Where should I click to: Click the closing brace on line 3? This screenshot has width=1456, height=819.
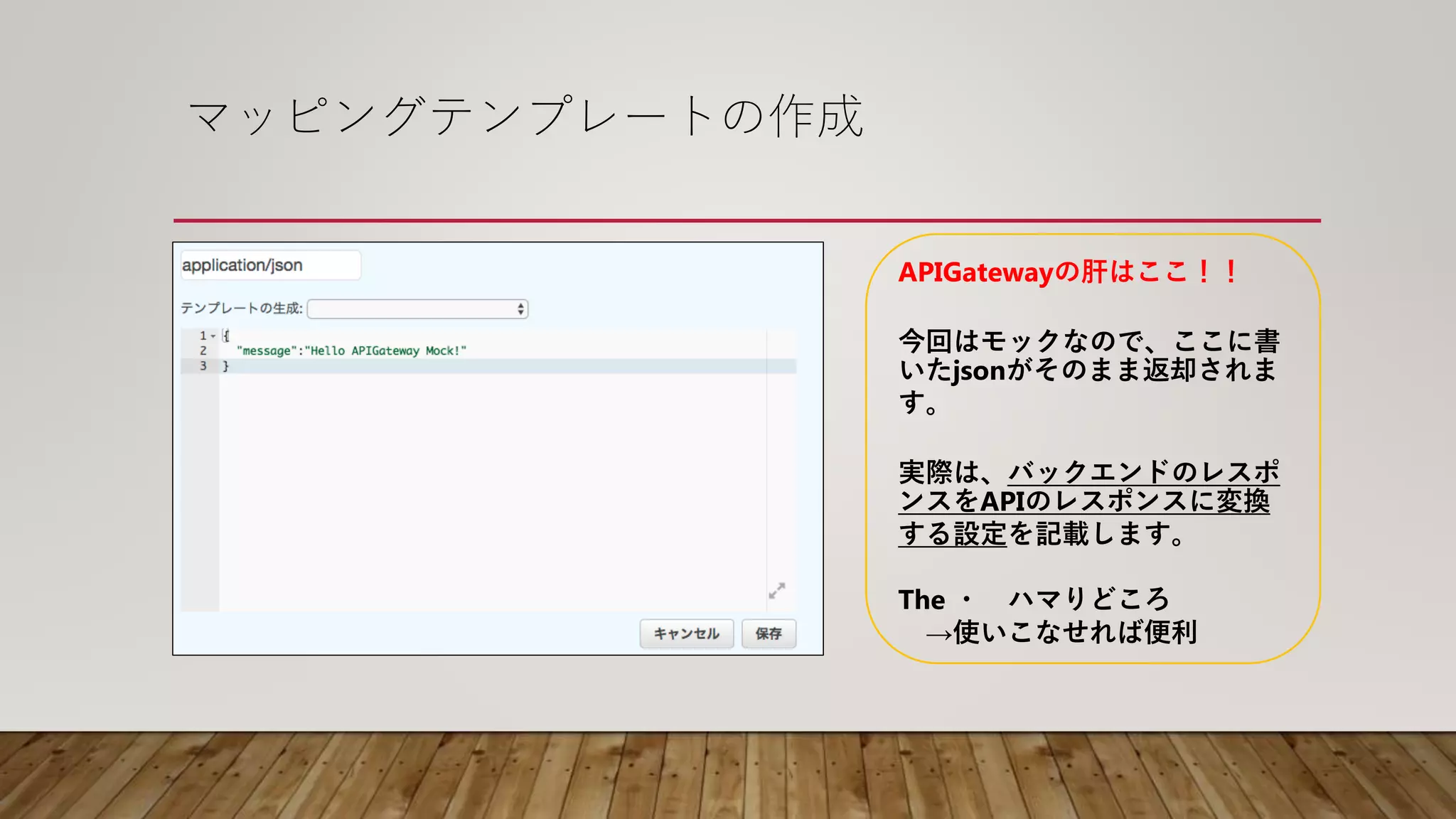[226, 365]
